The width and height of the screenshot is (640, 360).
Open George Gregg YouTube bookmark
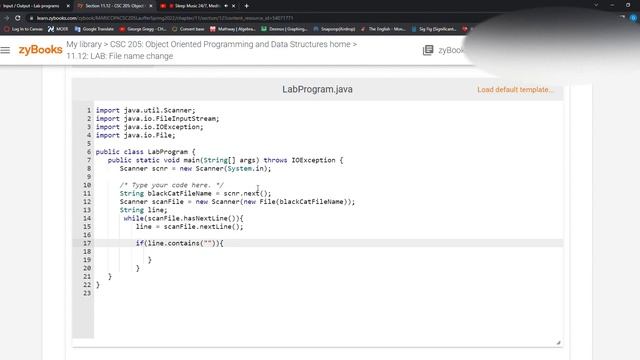coord(143,29)
